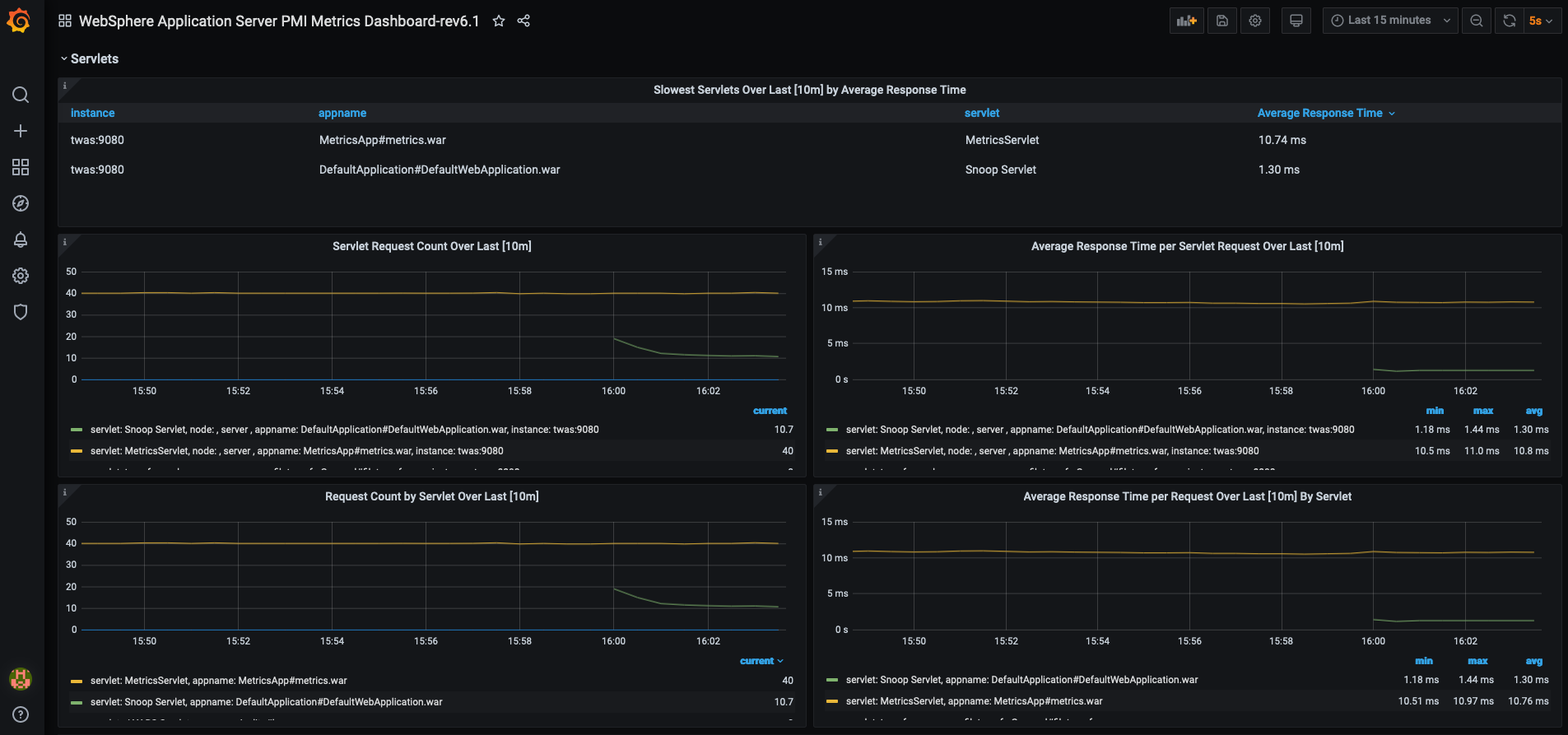Toggle MetricsServlet series in Average Response Time per Servlet legend

[1052, 451]
